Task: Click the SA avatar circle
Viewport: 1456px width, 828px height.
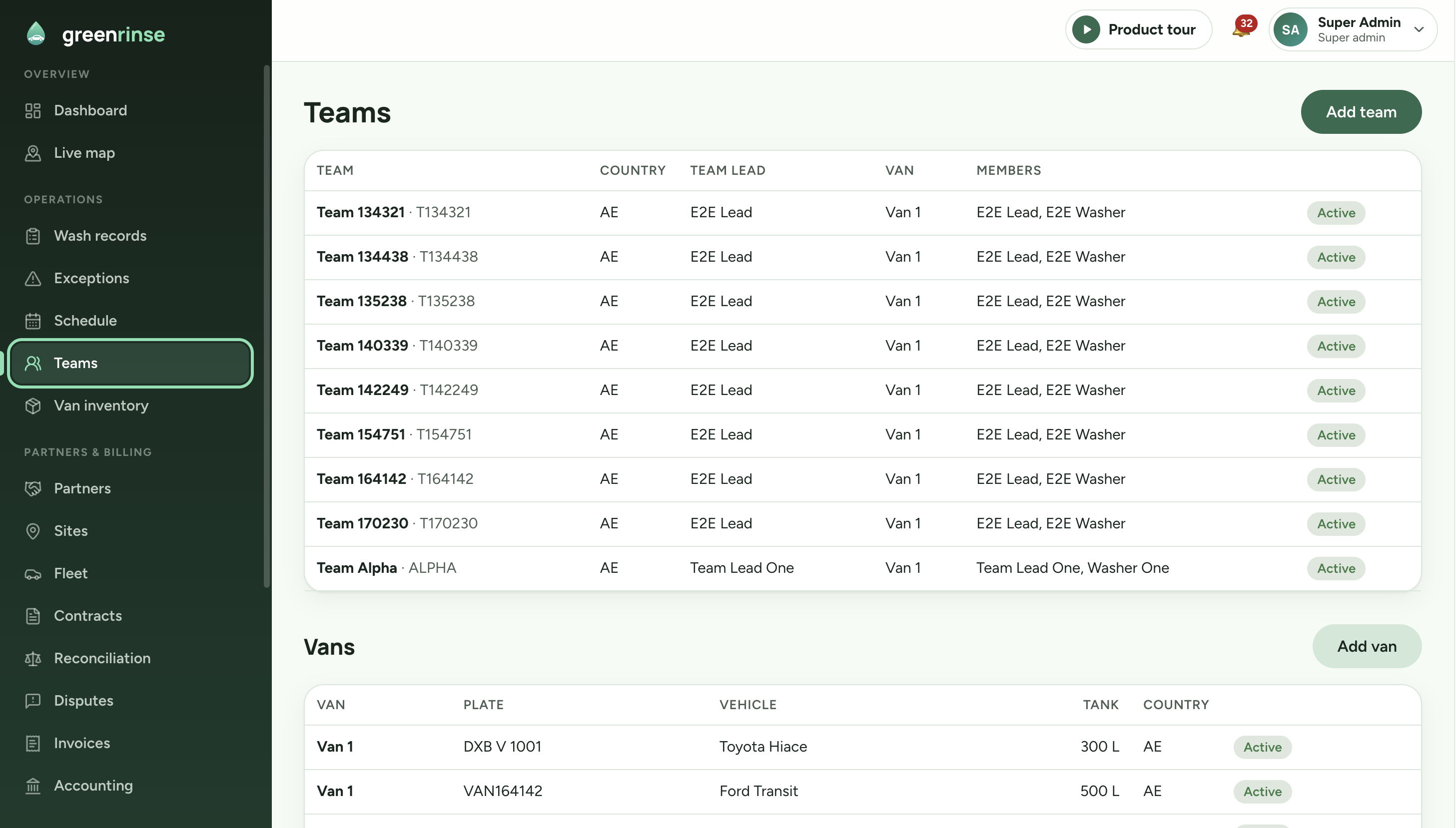Action: click(x=1290, y=29)
